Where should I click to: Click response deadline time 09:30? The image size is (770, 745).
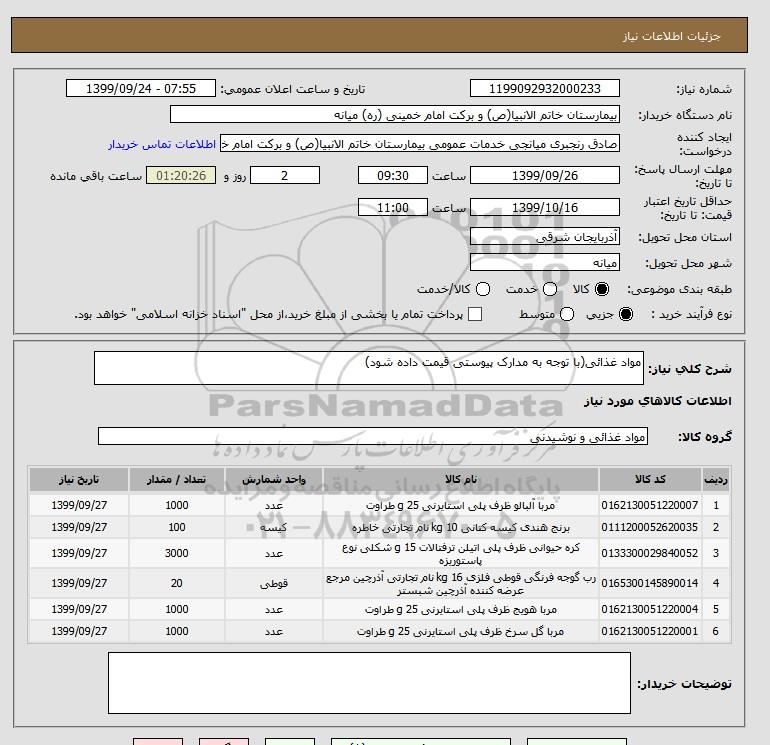393,175
